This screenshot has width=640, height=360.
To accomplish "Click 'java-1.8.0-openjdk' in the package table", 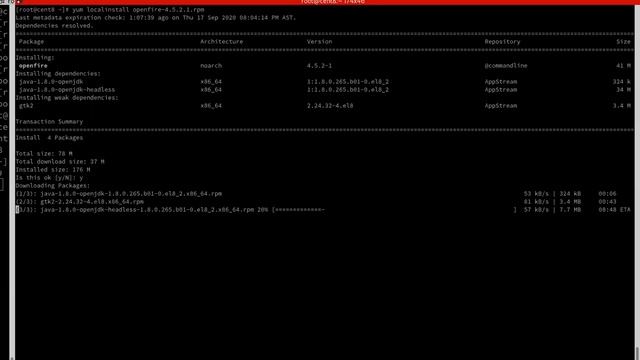I will 51,82.
